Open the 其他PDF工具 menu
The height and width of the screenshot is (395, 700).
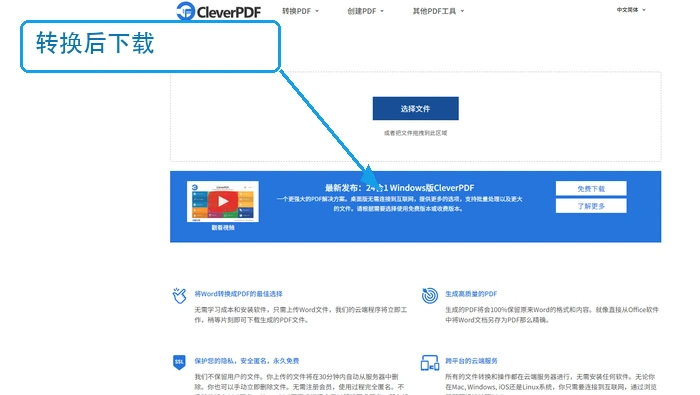(x=438, y=11)
